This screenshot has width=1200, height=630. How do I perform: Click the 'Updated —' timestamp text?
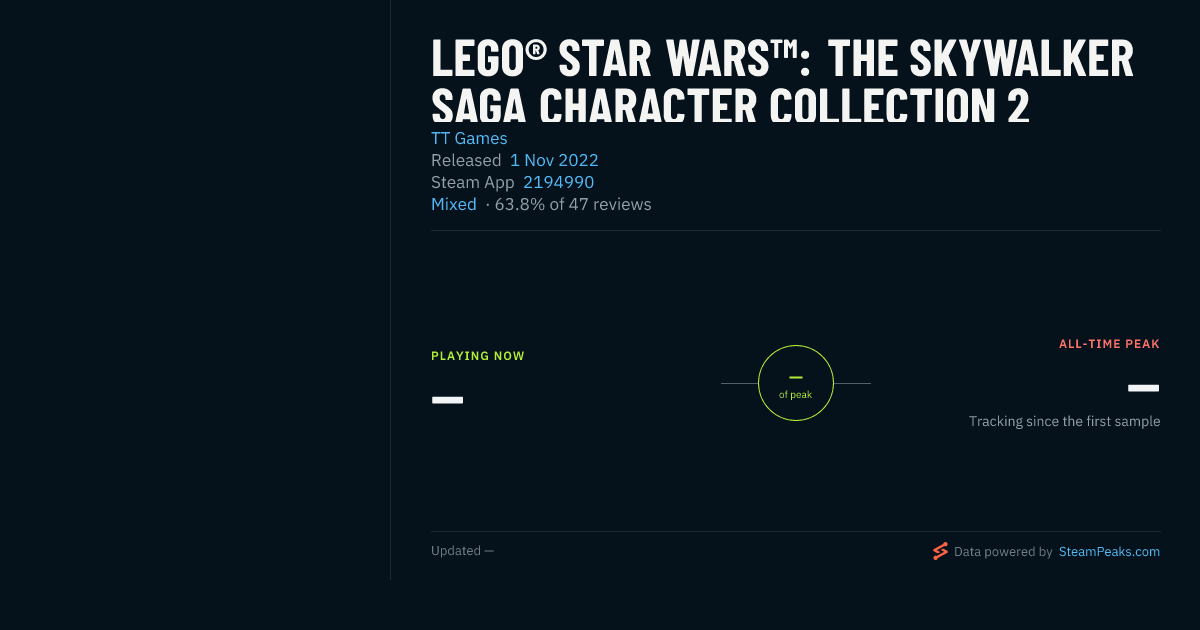pyautogui.click(x=462, y=550)
